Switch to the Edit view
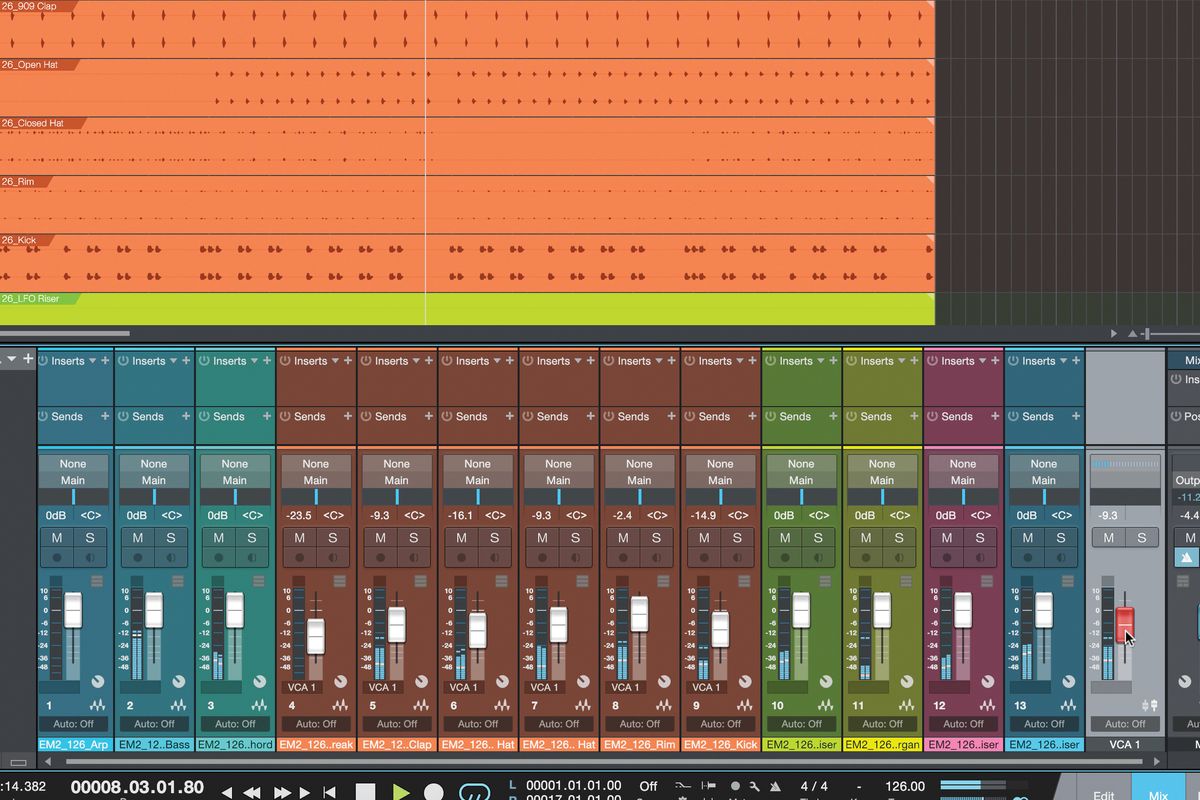The height and width of the screenshot is (800, 1200). click(x=1102, y=792)
